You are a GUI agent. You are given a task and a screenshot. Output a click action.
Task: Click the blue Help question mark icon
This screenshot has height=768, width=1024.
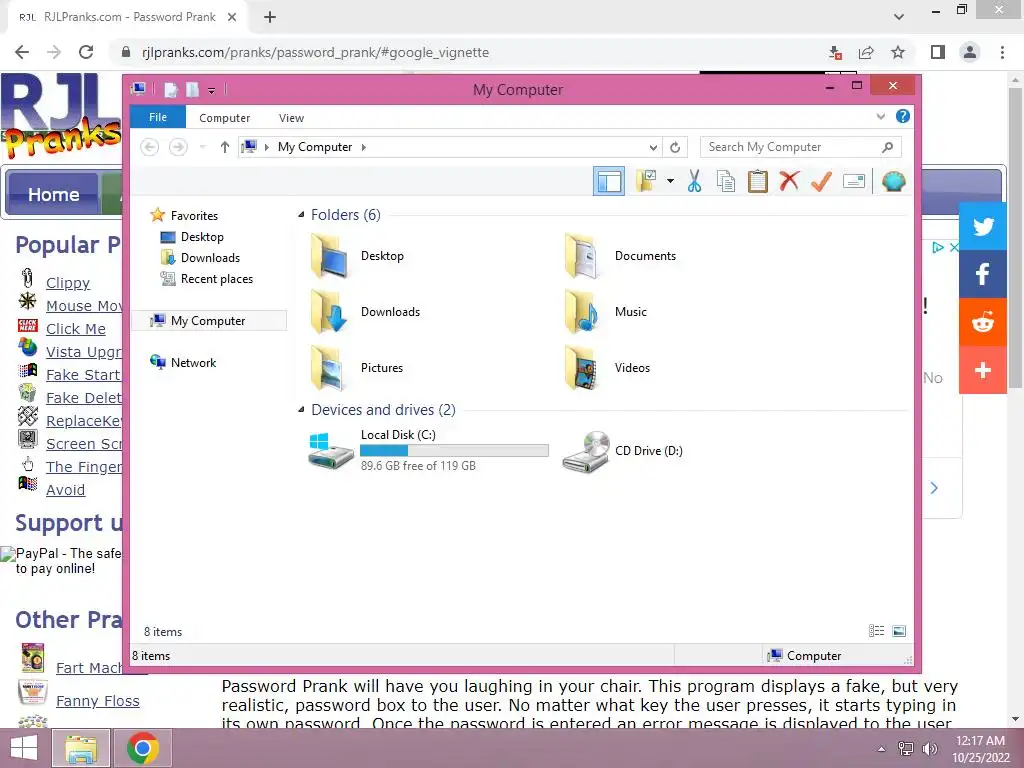point(903,116)
